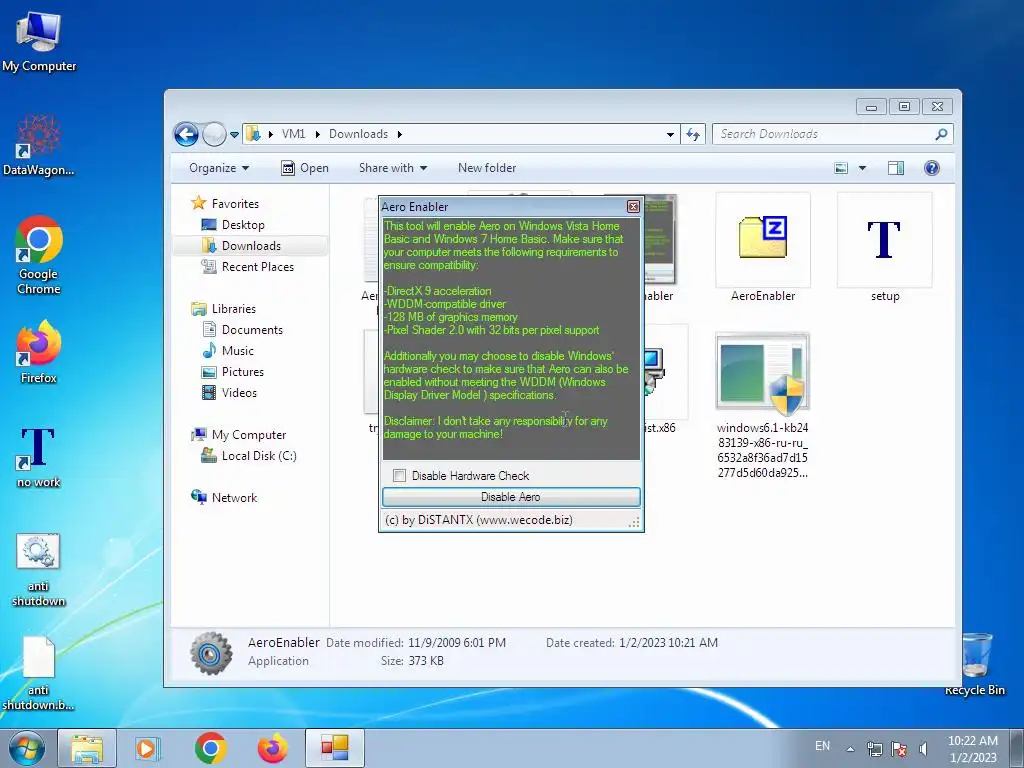Click the search magnifier in Search Downloads

(x=941, y=135)
